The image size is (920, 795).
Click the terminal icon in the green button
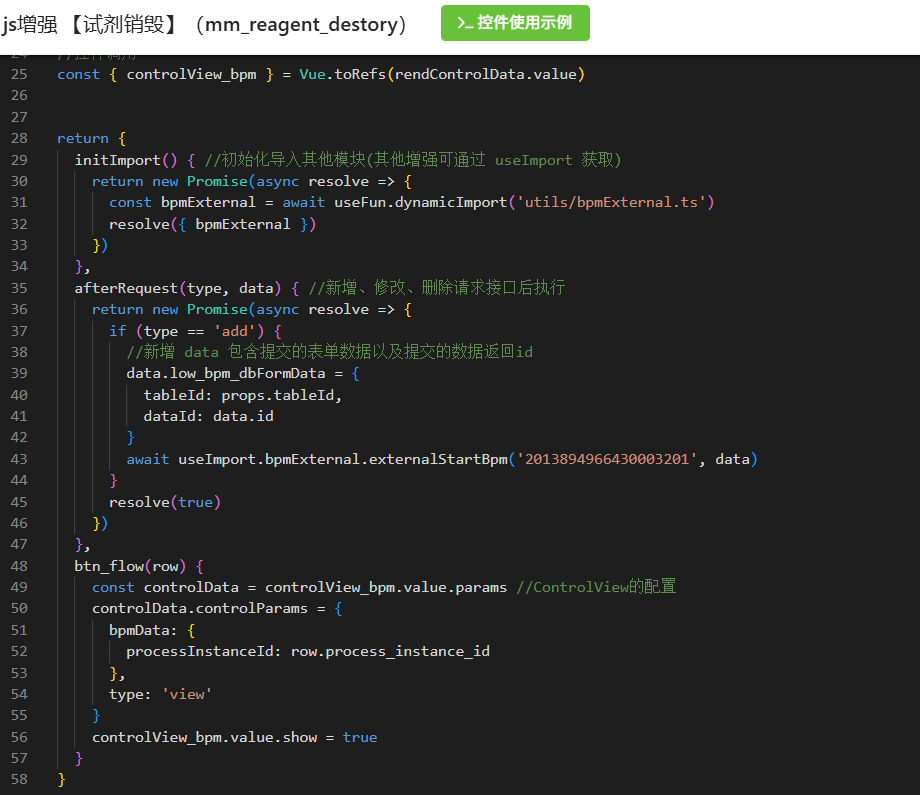(x=464, y=23)
